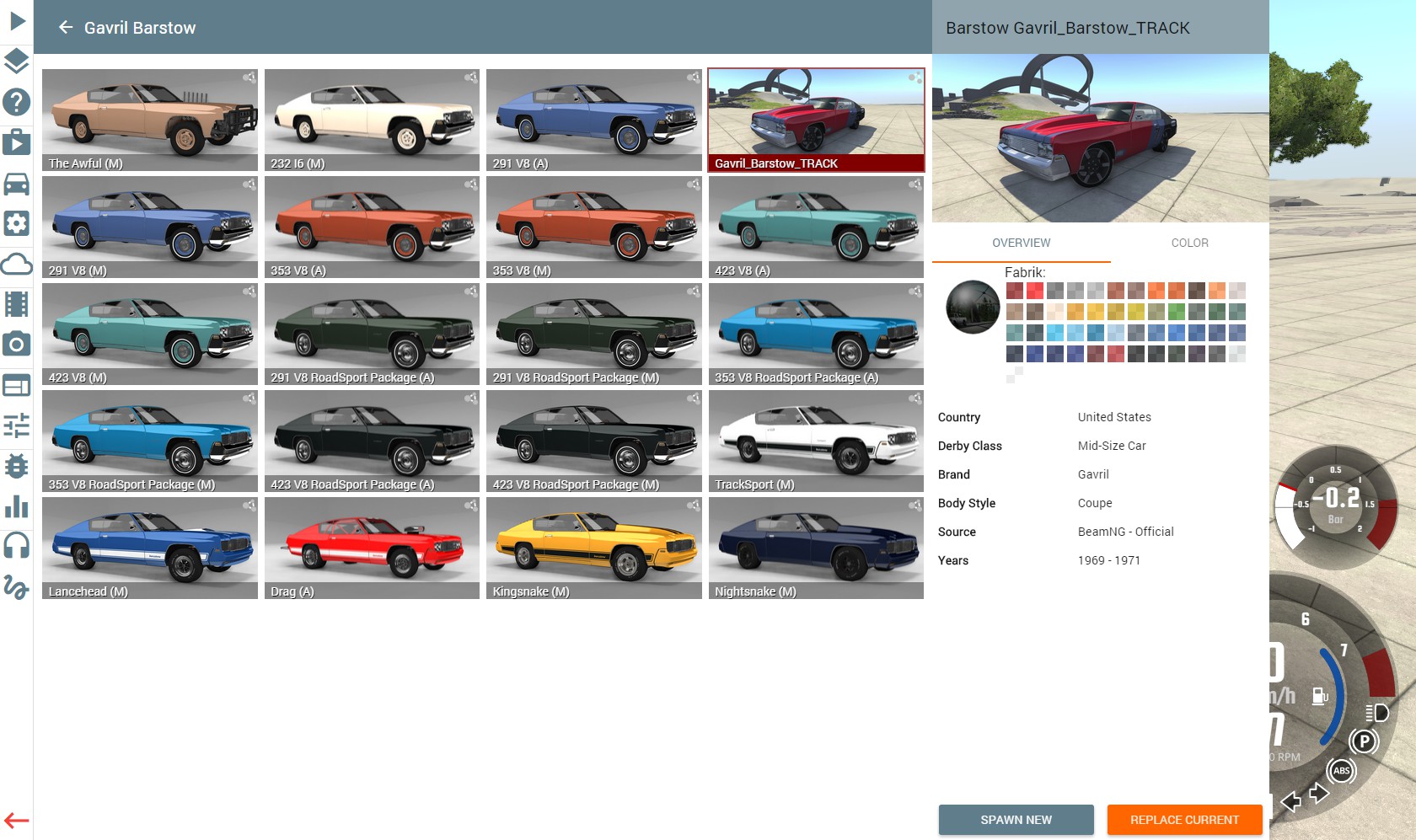Pick 353 V8 RoadSport Package (M)

(150, 441)
